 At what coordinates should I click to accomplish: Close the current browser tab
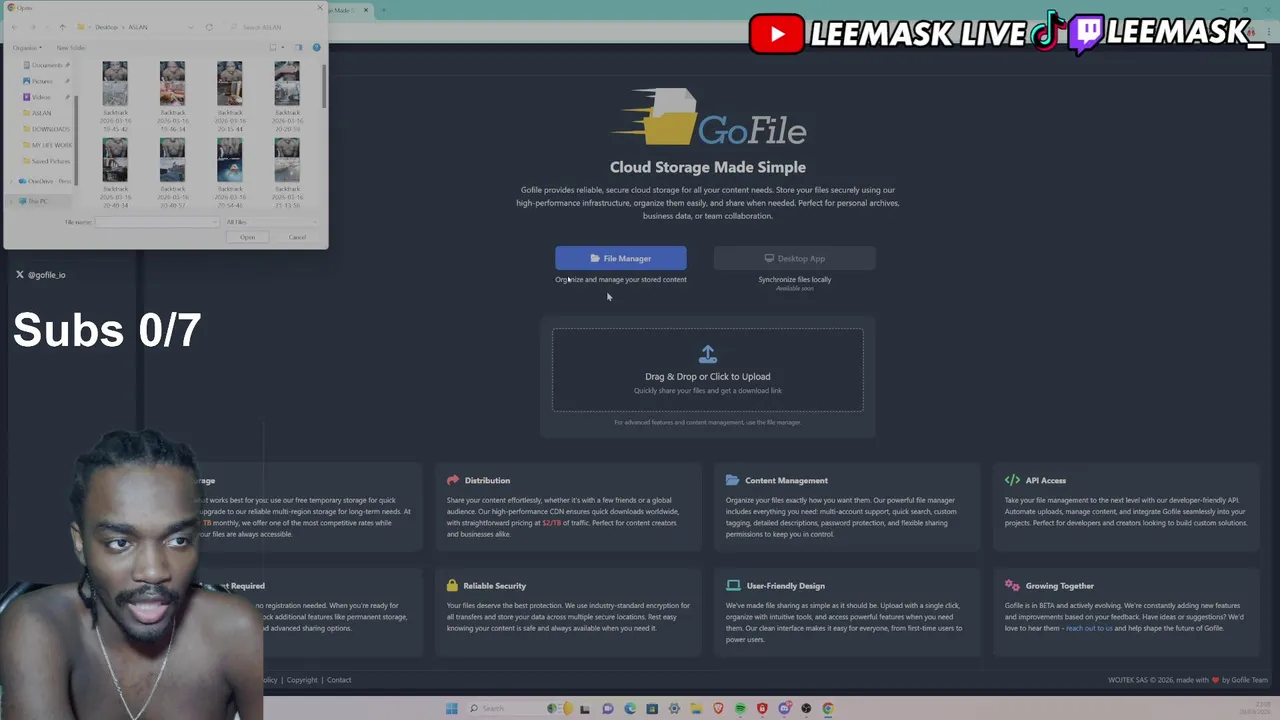(366, 10)
